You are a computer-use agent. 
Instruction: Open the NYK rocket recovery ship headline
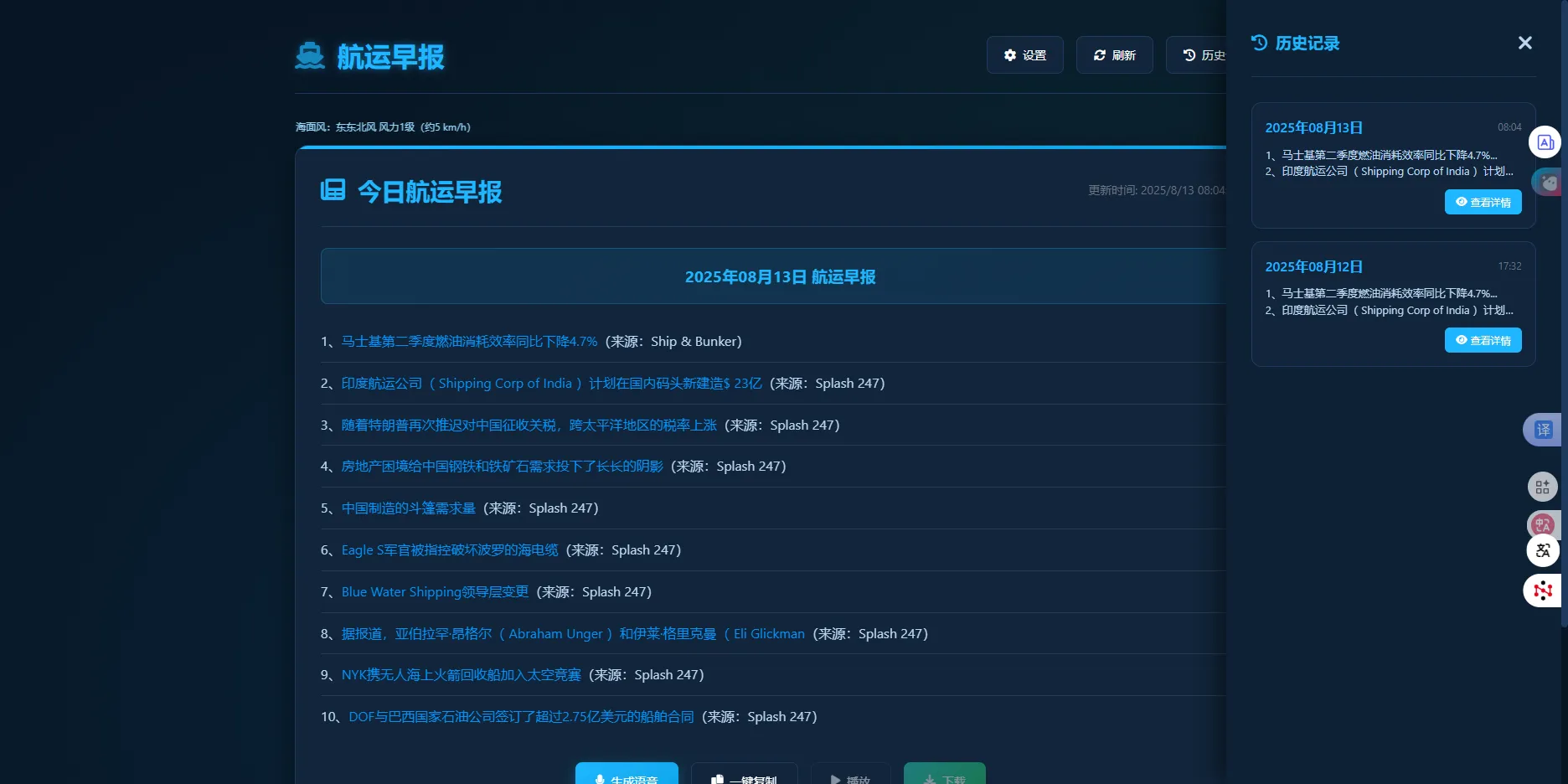coord(461,675)
